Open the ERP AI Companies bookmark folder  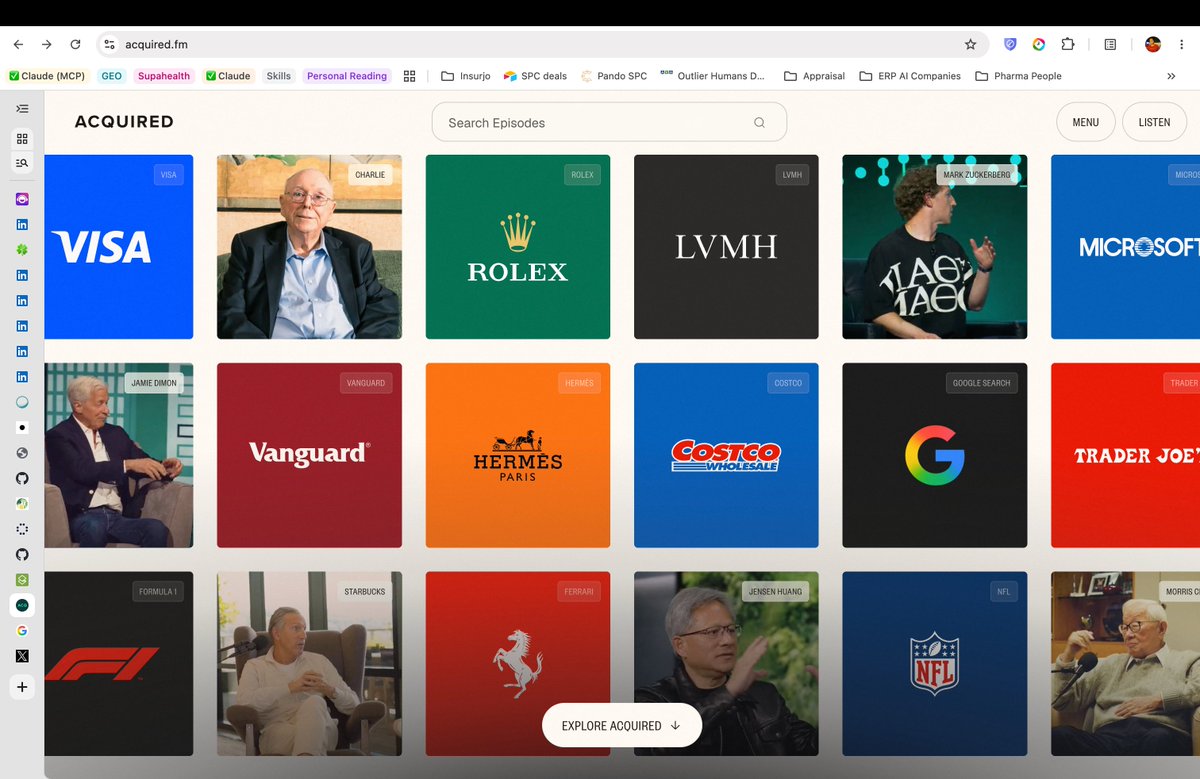(910, 76)
